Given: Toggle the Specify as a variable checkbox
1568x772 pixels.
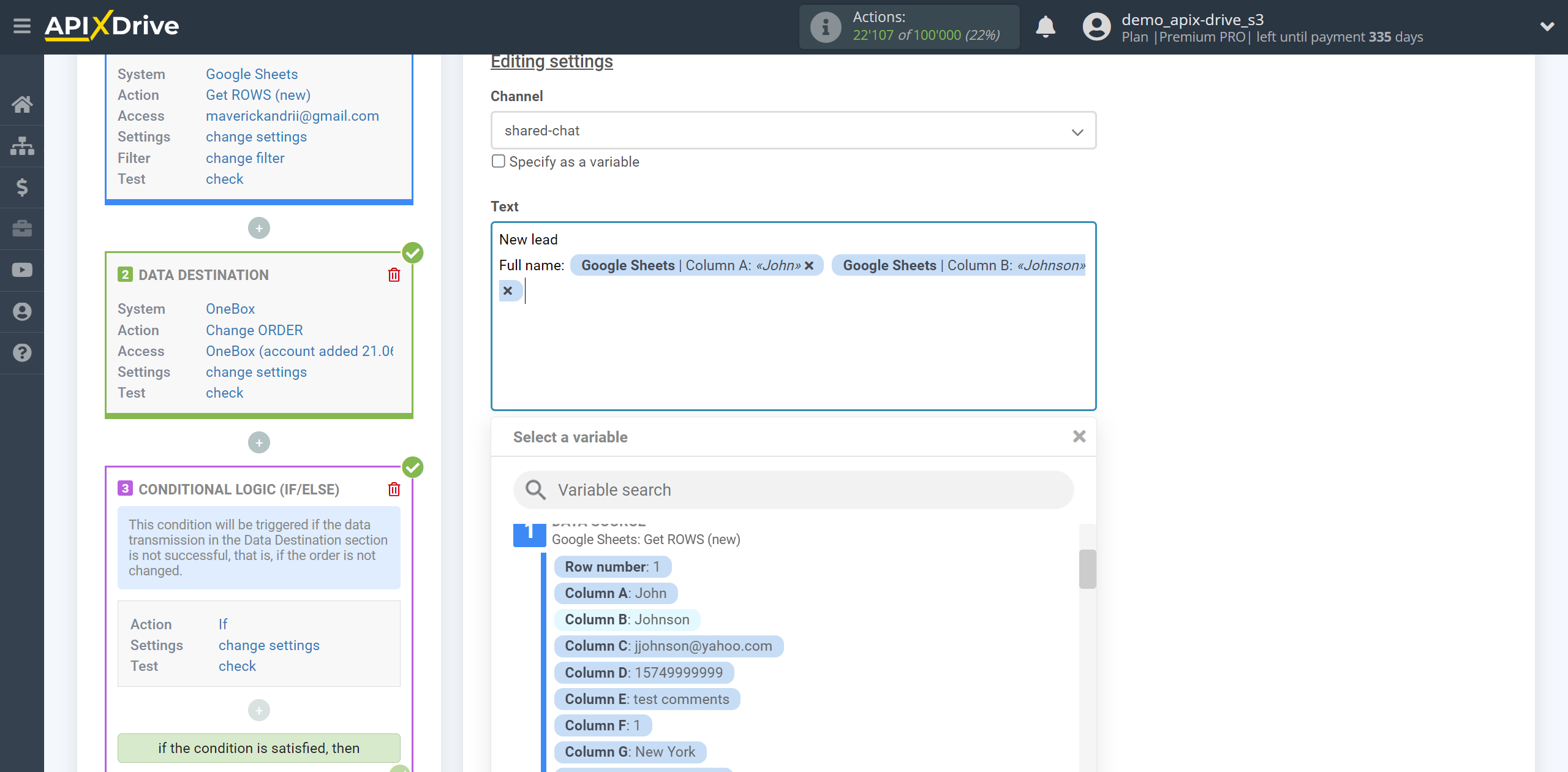Looking at the screenshot, I should 497,162.
